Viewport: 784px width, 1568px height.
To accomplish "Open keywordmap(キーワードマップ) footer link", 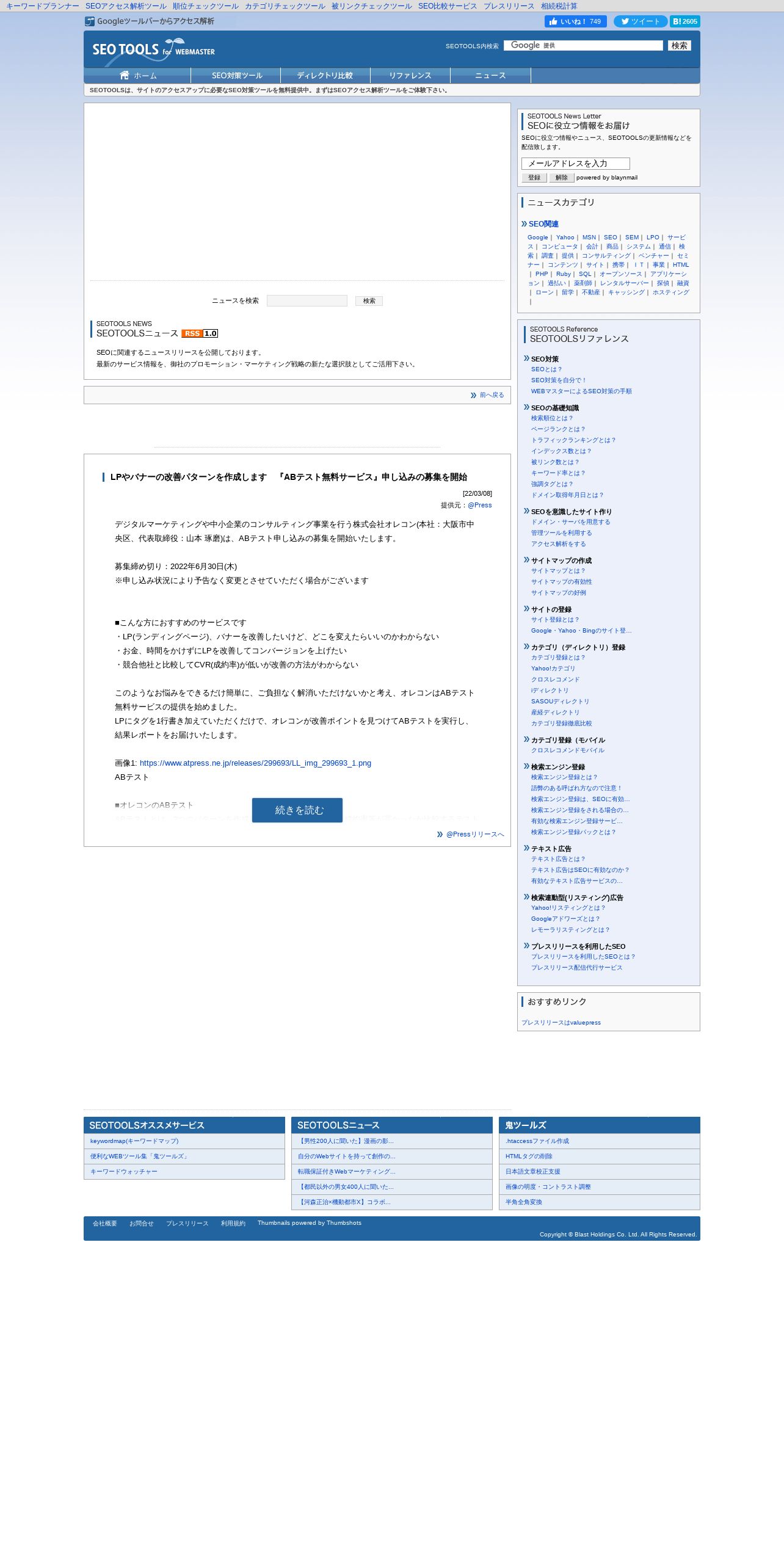I will pos(134,1141).
